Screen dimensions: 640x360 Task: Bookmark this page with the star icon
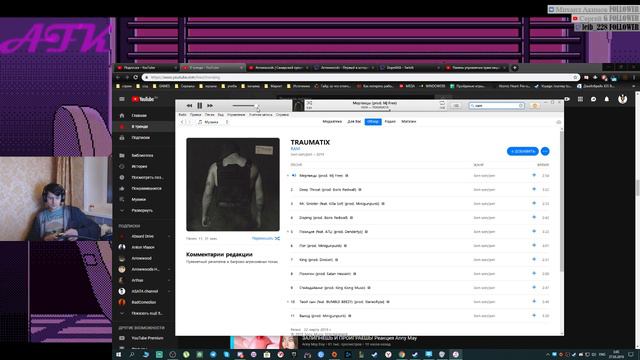click(575, 77)
